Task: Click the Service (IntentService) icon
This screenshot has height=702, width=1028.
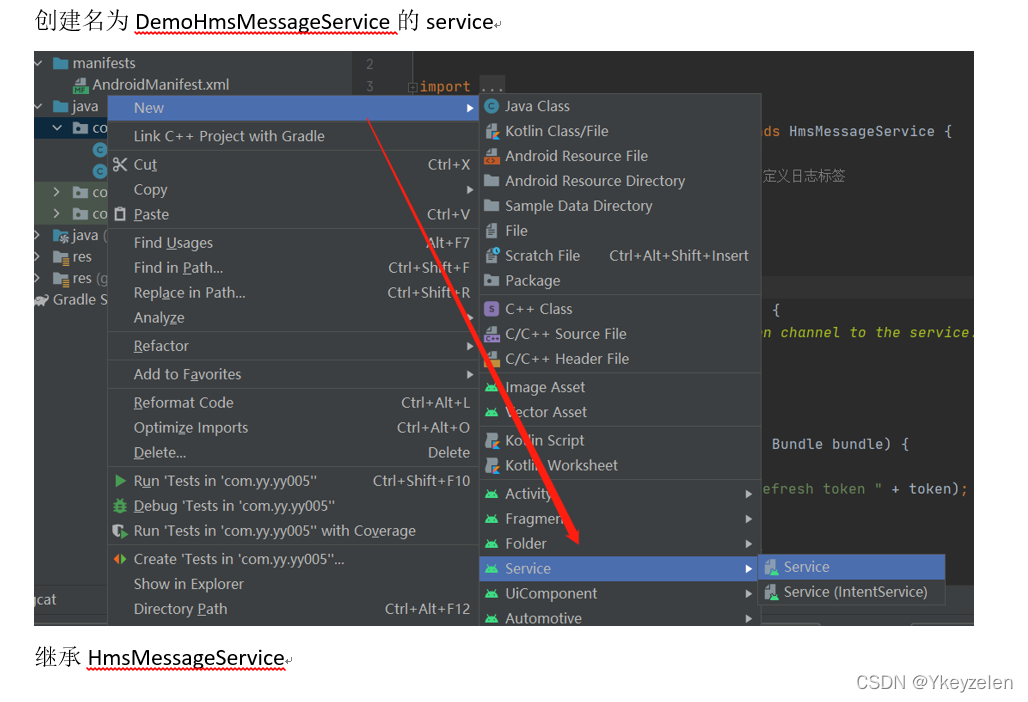Action: [x=772, y=592]
